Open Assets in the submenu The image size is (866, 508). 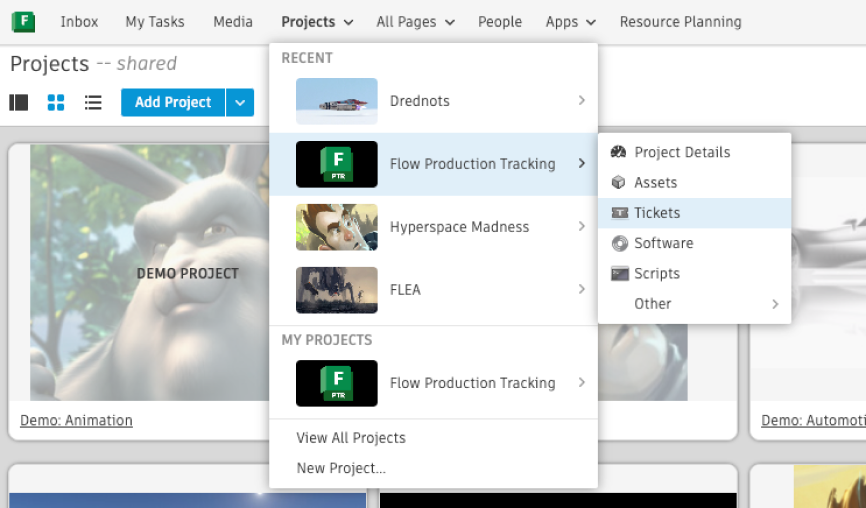coord(695,183)
